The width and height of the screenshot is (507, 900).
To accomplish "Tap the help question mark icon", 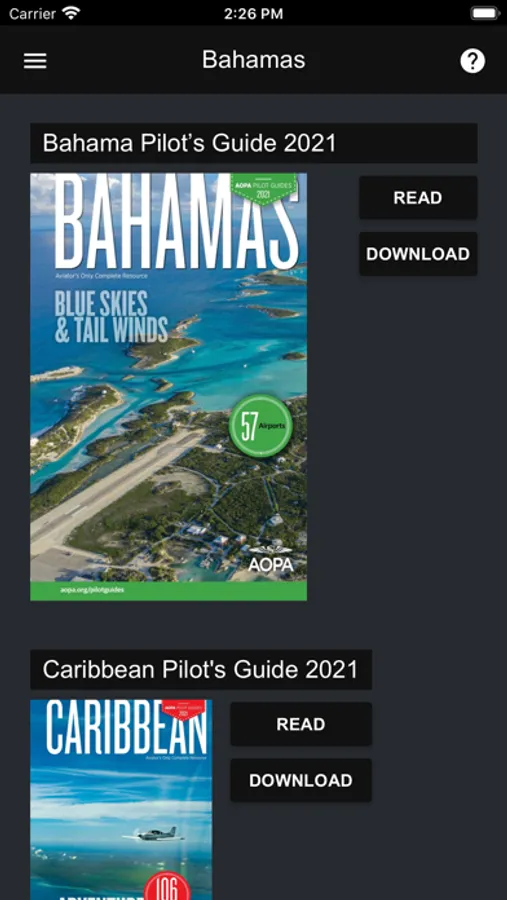I will pyautogui.click(x=473, y=61).
